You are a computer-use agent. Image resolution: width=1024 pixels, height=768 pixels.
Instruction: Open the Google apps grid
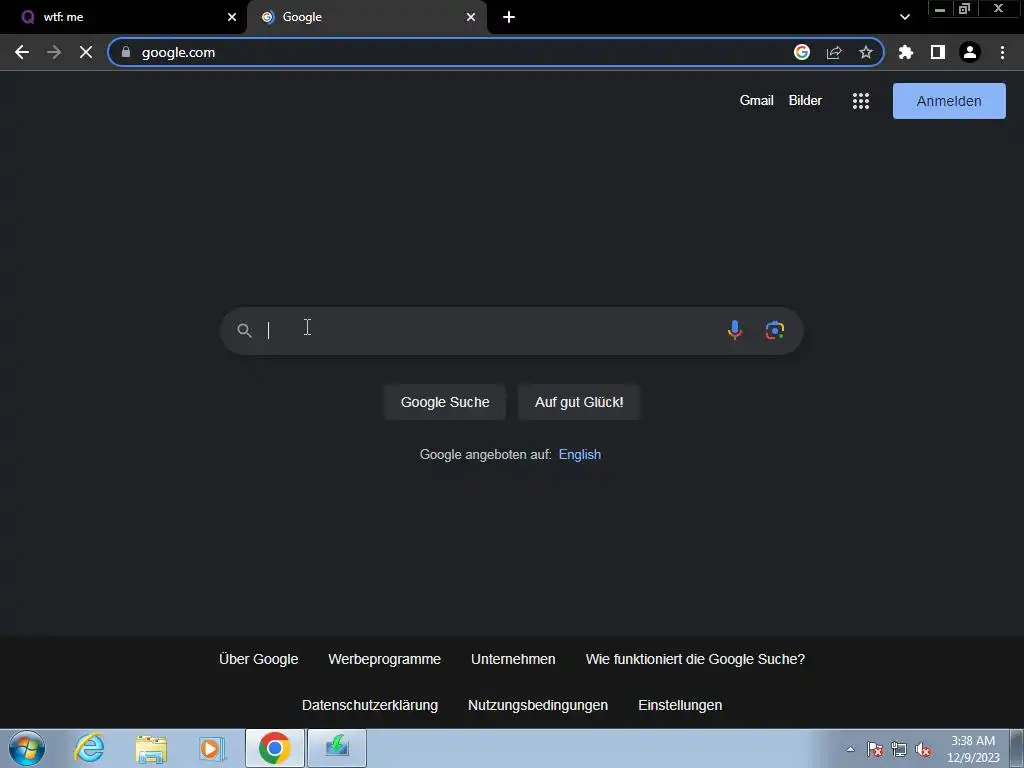pos(861,101)
